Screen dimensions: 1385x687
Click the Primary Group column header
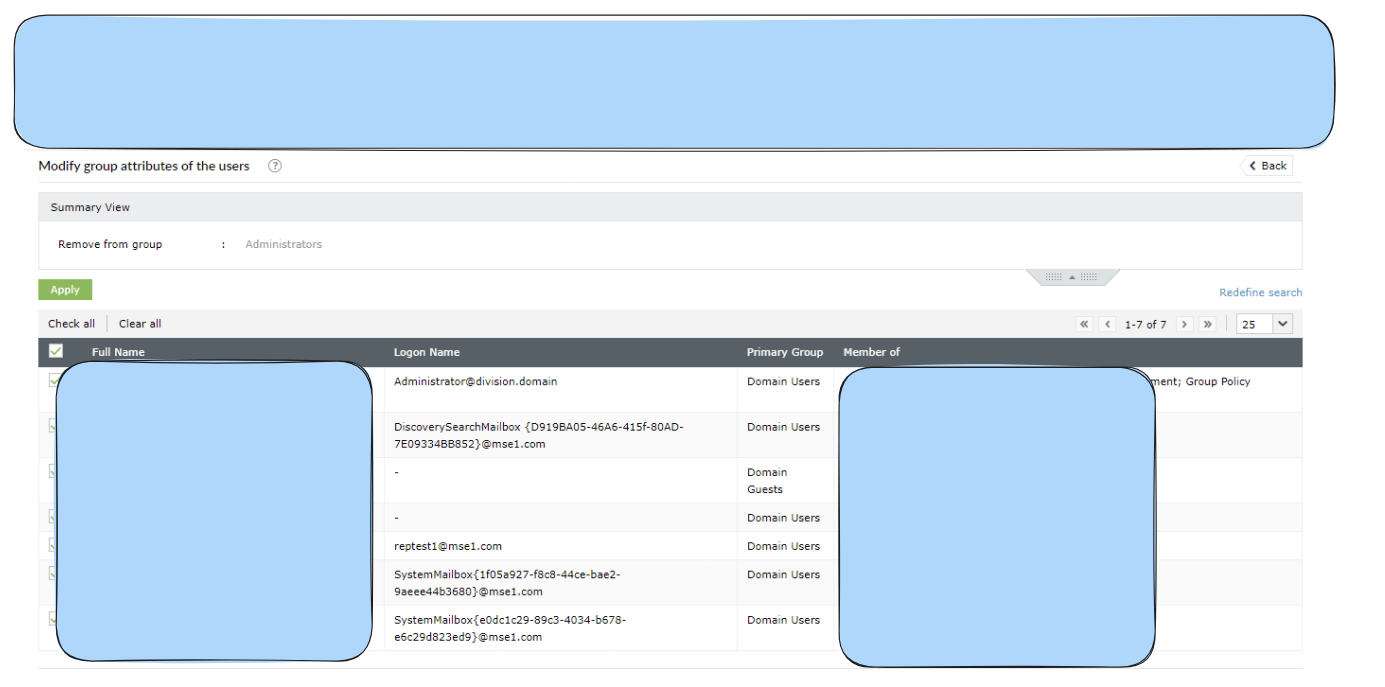784,352
